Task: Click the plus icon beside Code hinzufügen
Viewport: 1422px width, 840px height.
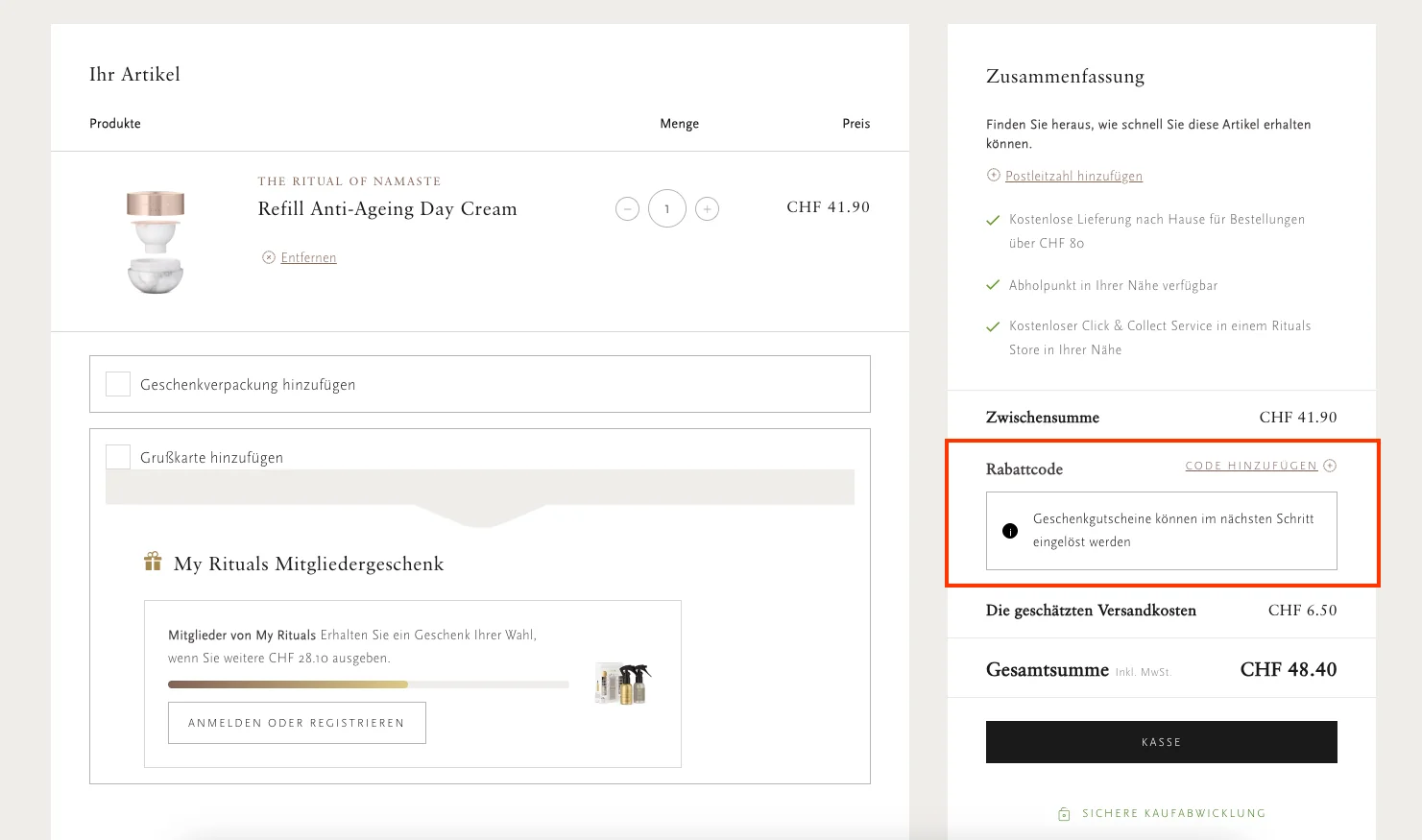Action: (1330, 466)
